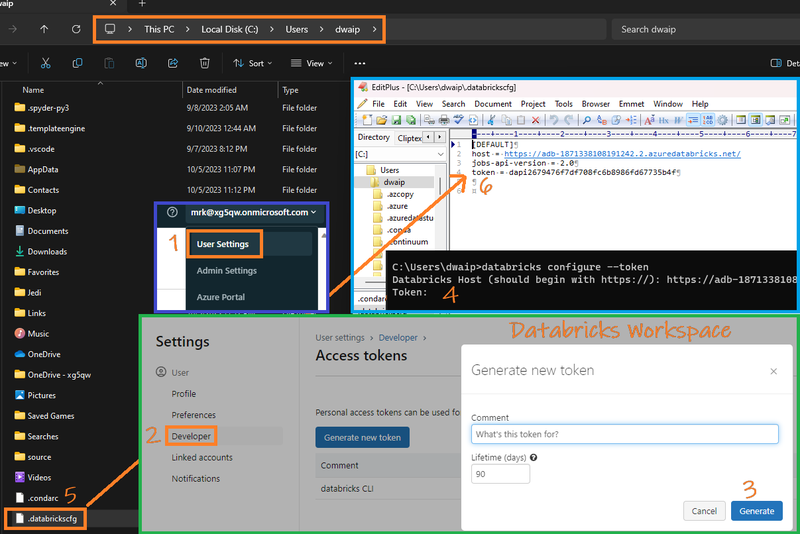Viewport: 800px width, 534px height.
Task: Open the View dropdown in Explorer
Action: 311,63
